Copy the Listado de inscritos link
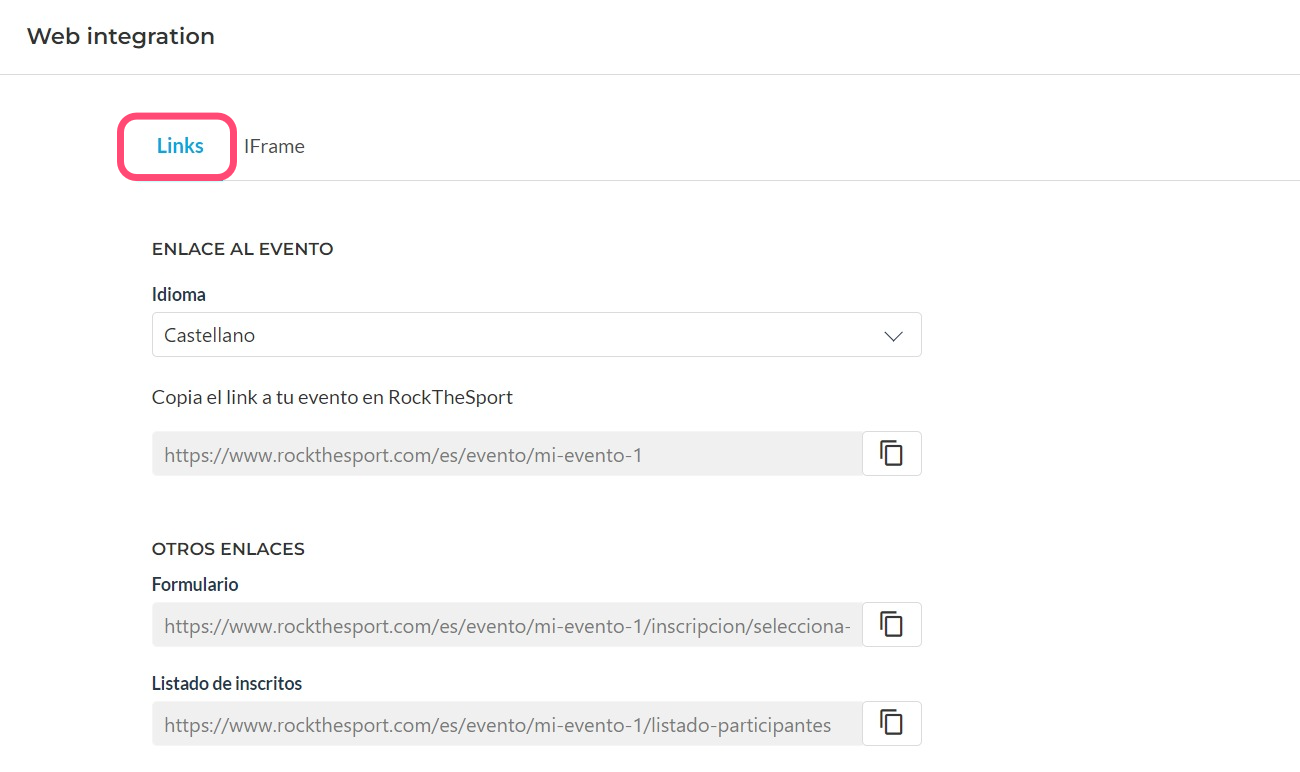Screen dimensions: 1300x772 (x=891, y=723)
